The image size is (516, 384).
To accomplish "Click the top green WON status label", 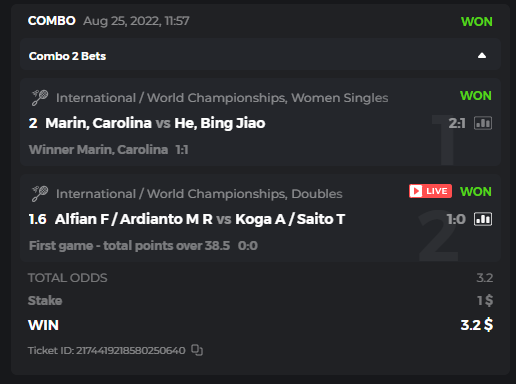I will coord(477,22).
